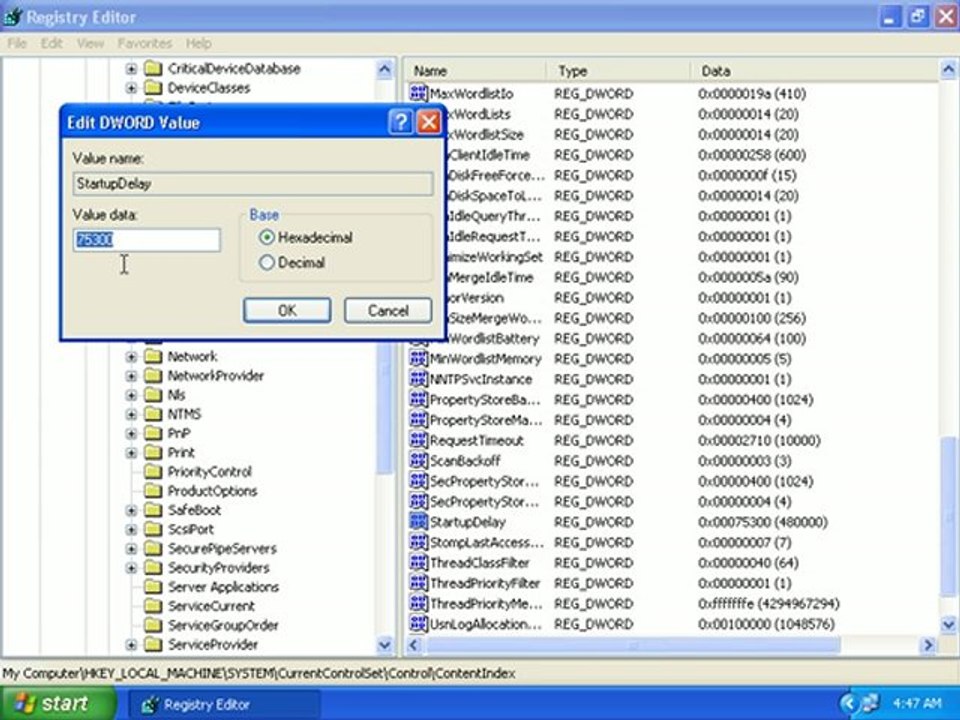The width and height of the screenshot is (960, 720).
Task: Click the SecurityProviders folder icon
Action: 153,568
